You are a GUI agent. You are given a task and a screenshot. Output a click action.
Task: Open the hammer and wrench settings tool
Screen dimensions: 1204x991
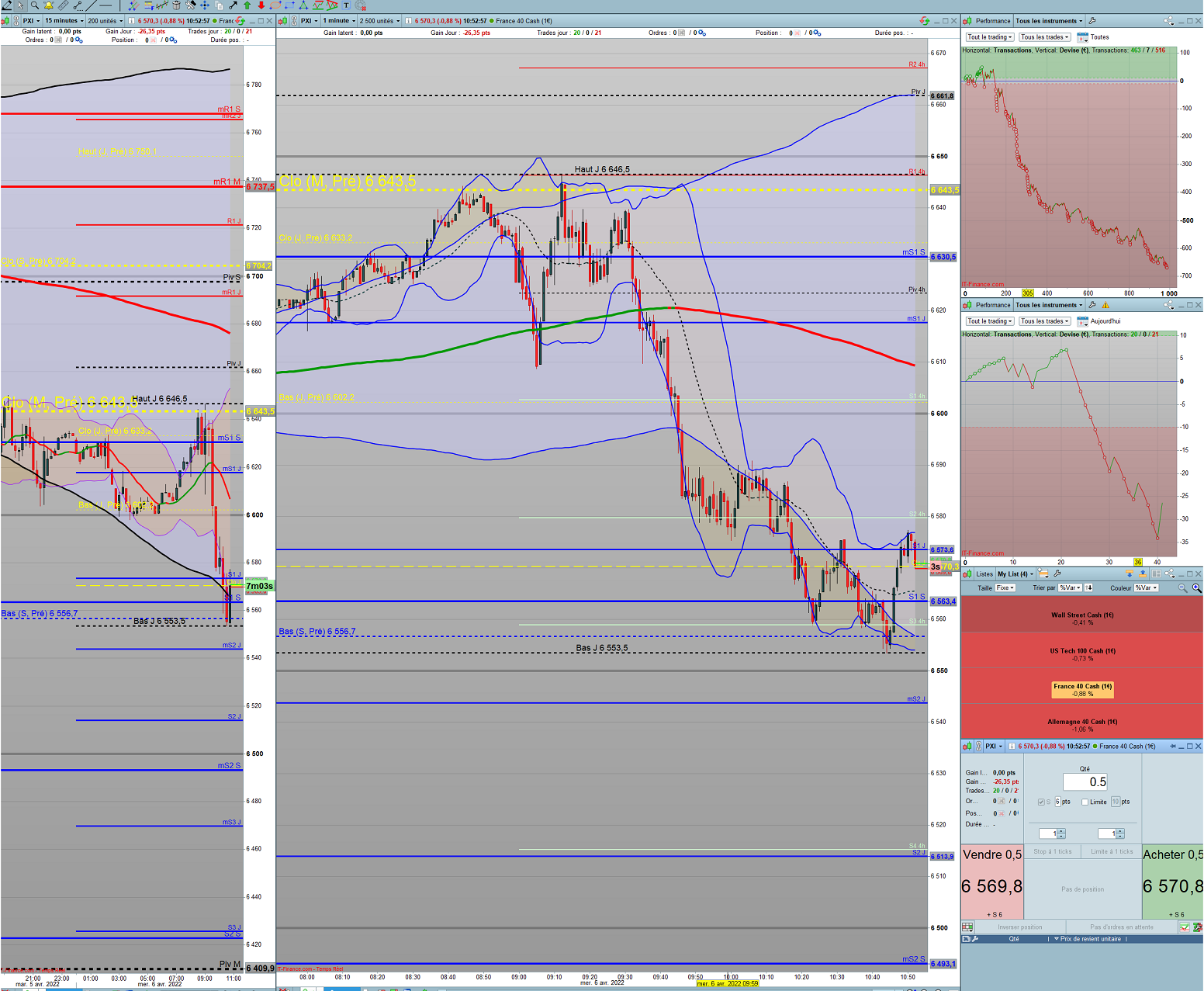click(190, 5)
